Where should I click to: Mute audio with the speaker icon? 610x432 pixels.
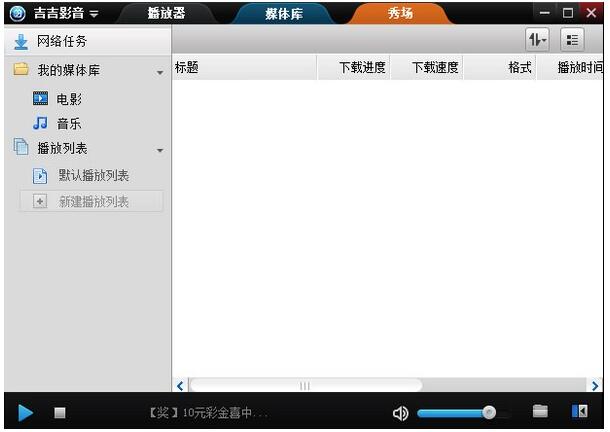coord(400,413)
